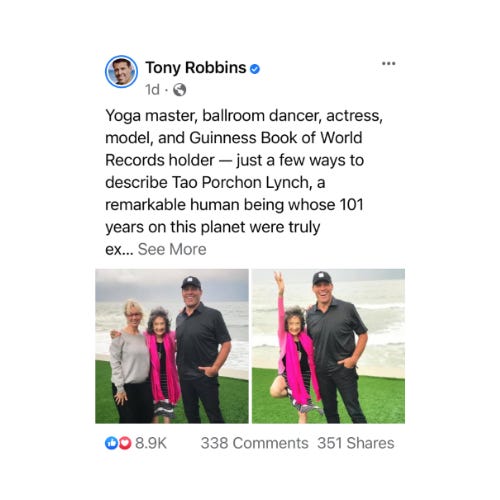
Task: Open the three-dot post options menu
Action: click(389, 63)
